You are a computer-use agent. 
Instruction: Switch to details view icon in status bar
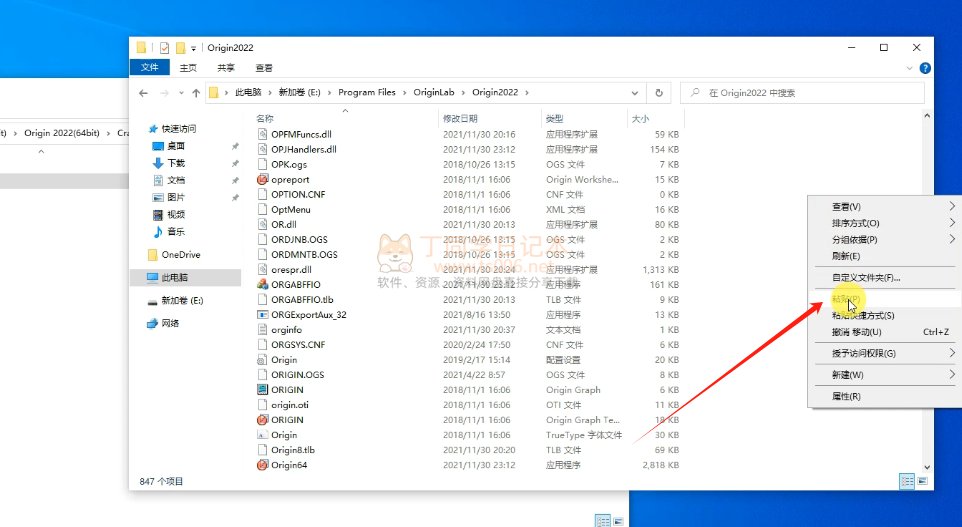point(907,482)
